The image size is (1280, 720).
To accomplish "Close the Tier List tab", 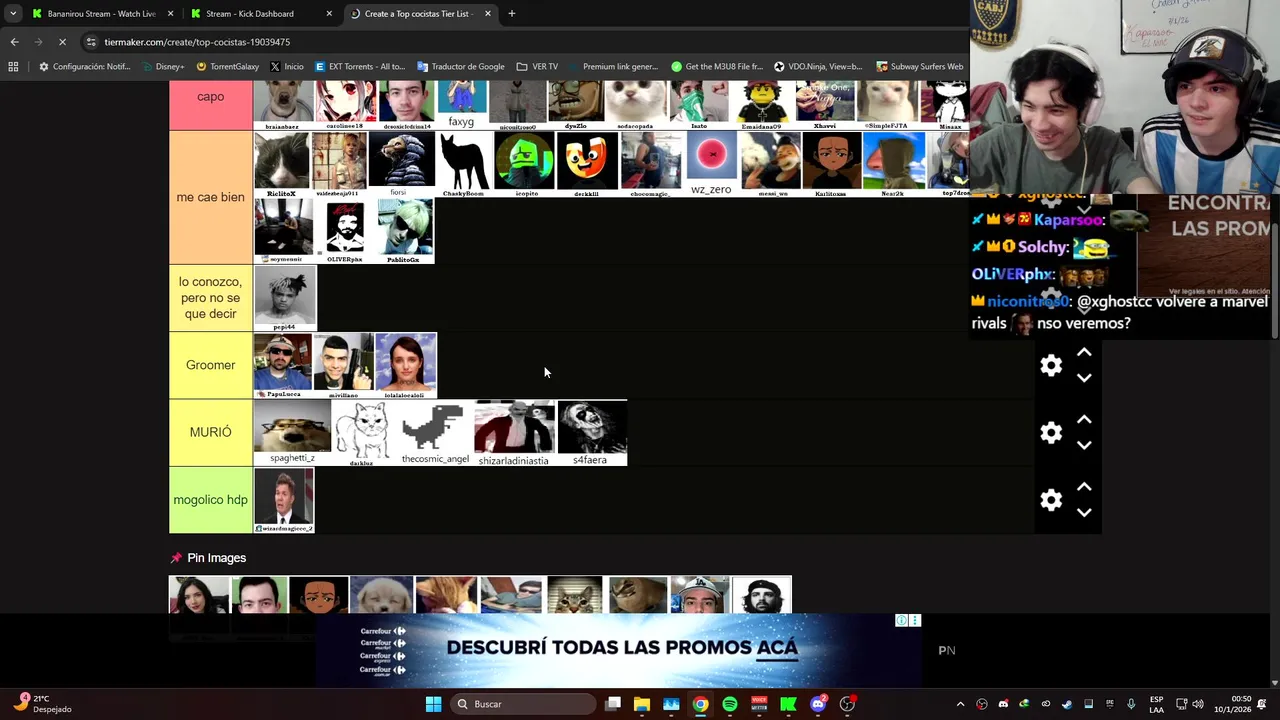I will click(488, 14).
